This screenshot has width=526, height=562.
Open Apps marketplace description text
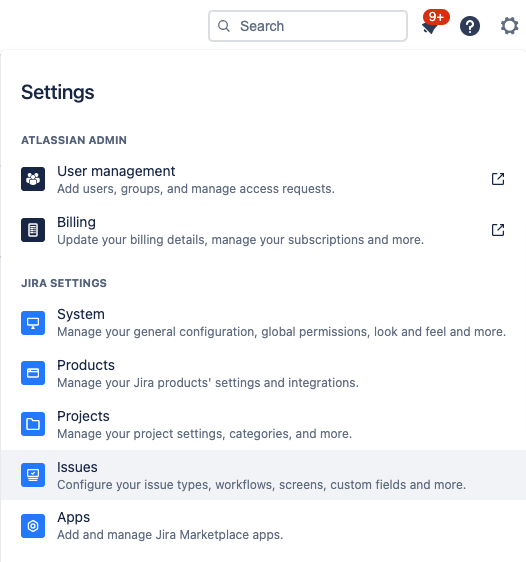point(170,535)
